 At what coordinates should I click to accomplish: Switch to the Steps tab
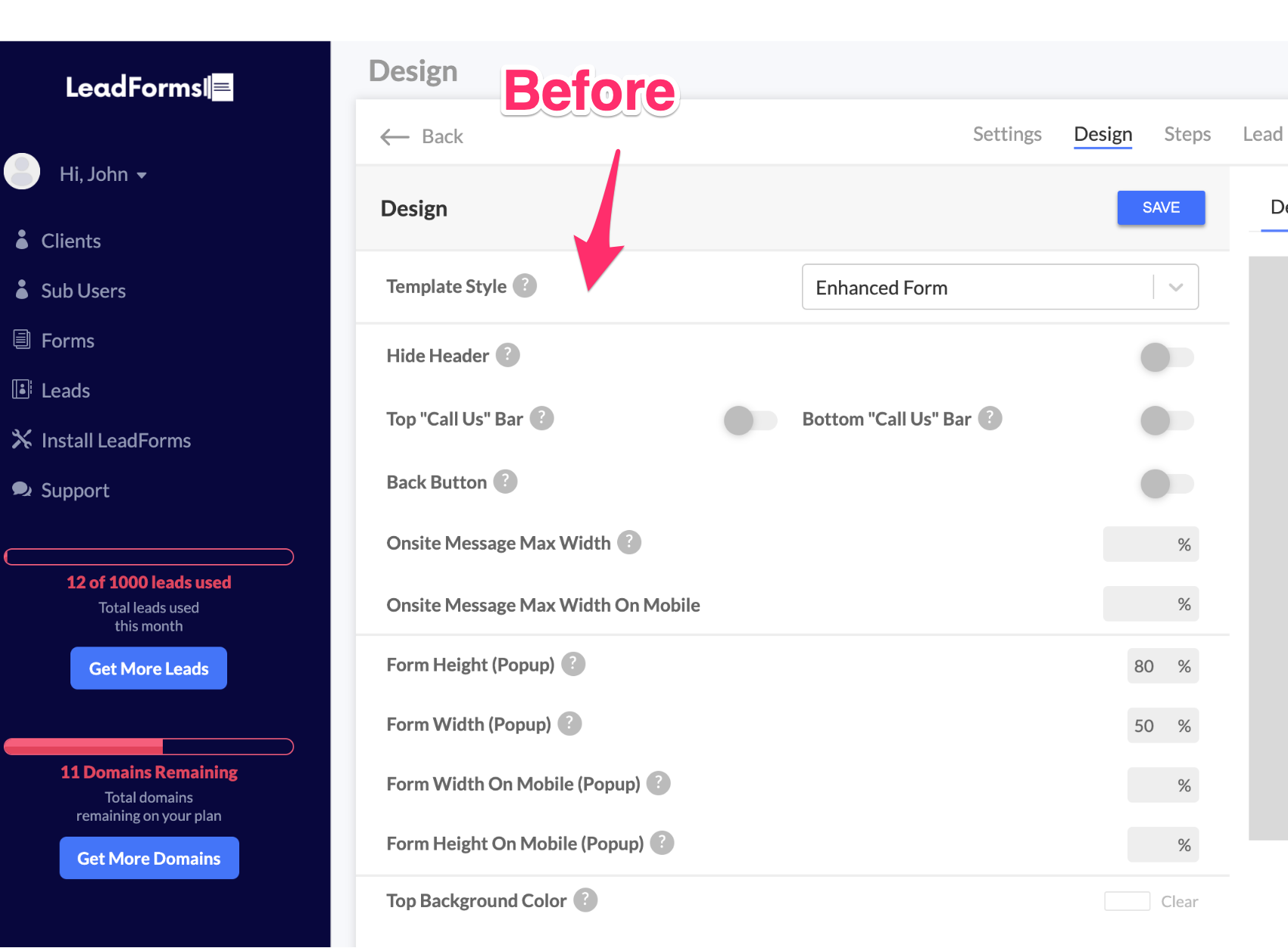tap(1187, 134)
